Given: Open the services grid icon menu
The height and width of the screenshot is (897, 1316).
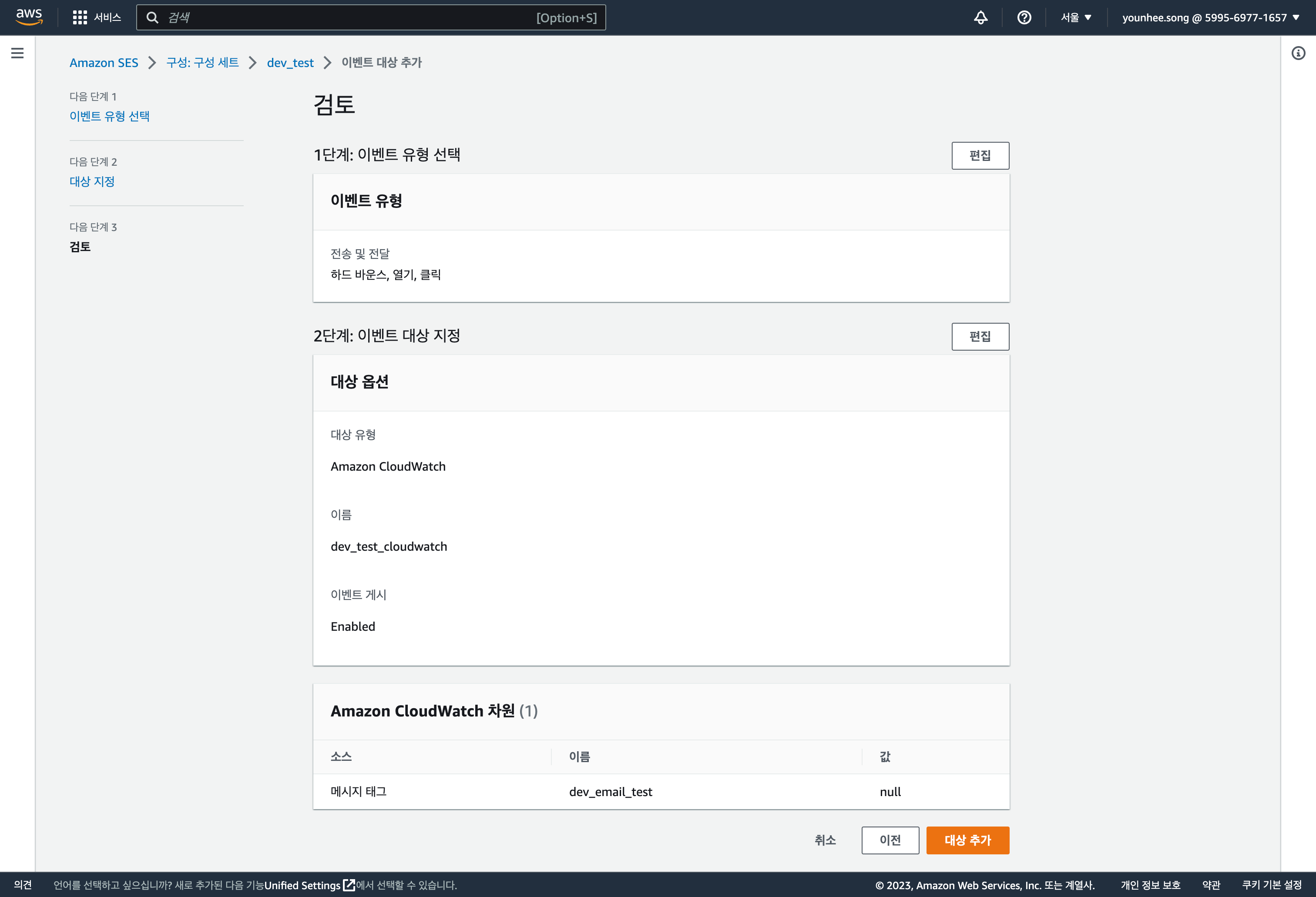Looking at the screenshot, I should (80, 17).
